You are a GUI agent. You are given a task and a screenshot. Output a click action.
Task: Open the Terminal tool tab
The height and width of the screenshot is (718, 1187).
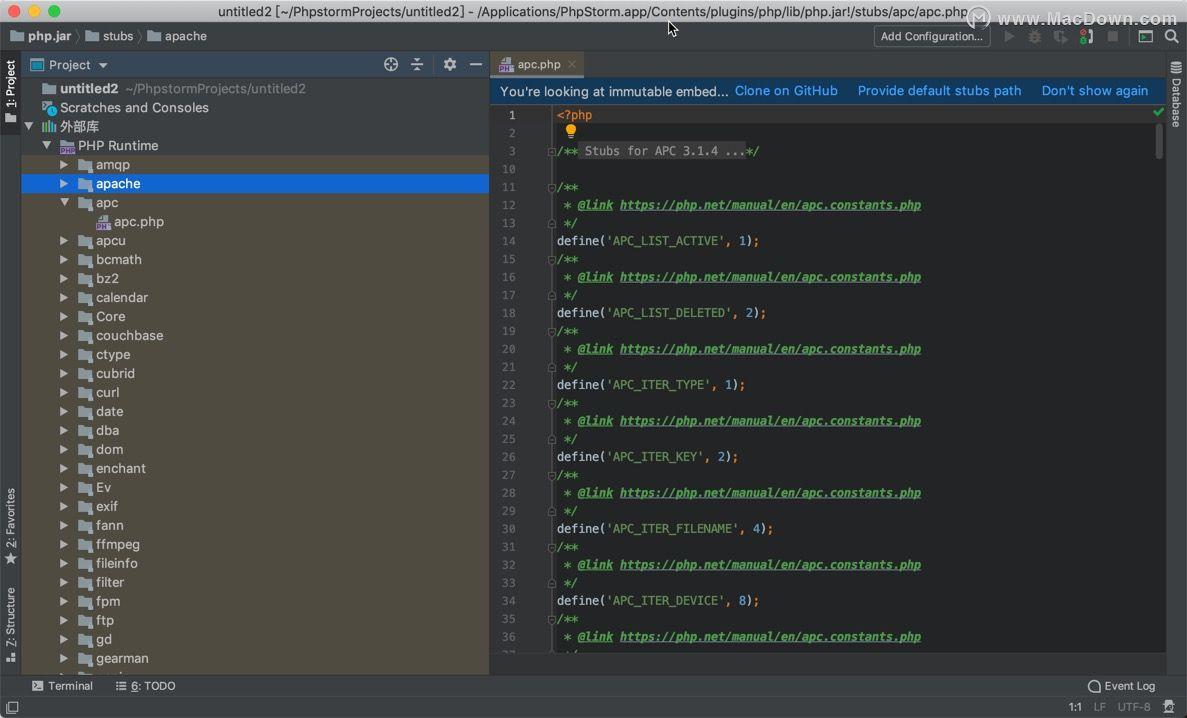[x=62, y=686]
